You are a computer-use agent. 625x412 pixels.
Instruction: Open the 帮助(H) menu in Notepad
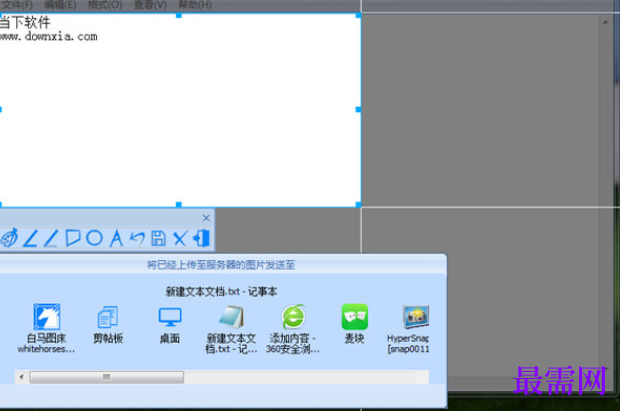point(195,5)
